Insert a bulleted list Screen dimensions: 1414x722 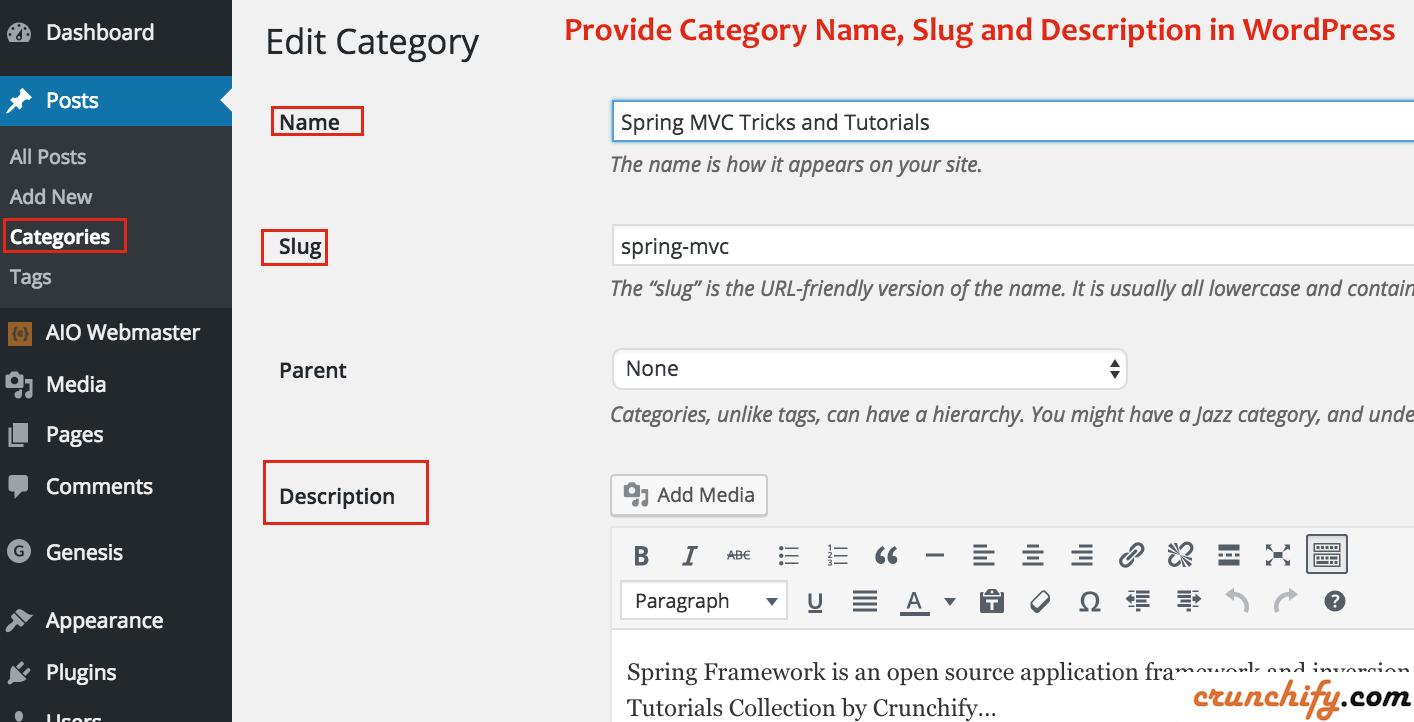pos(788,554)
